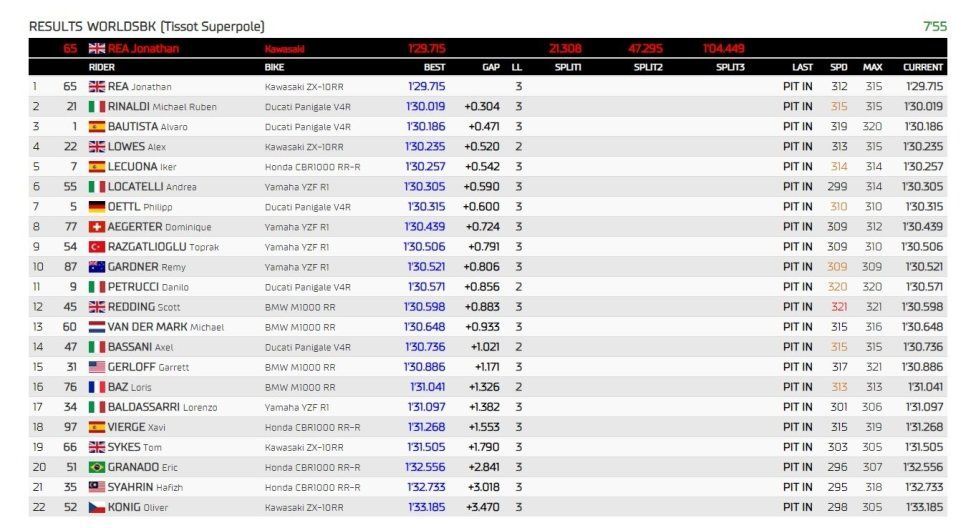Click the GAP column header

pyautogui.click(x=491, y=67)
